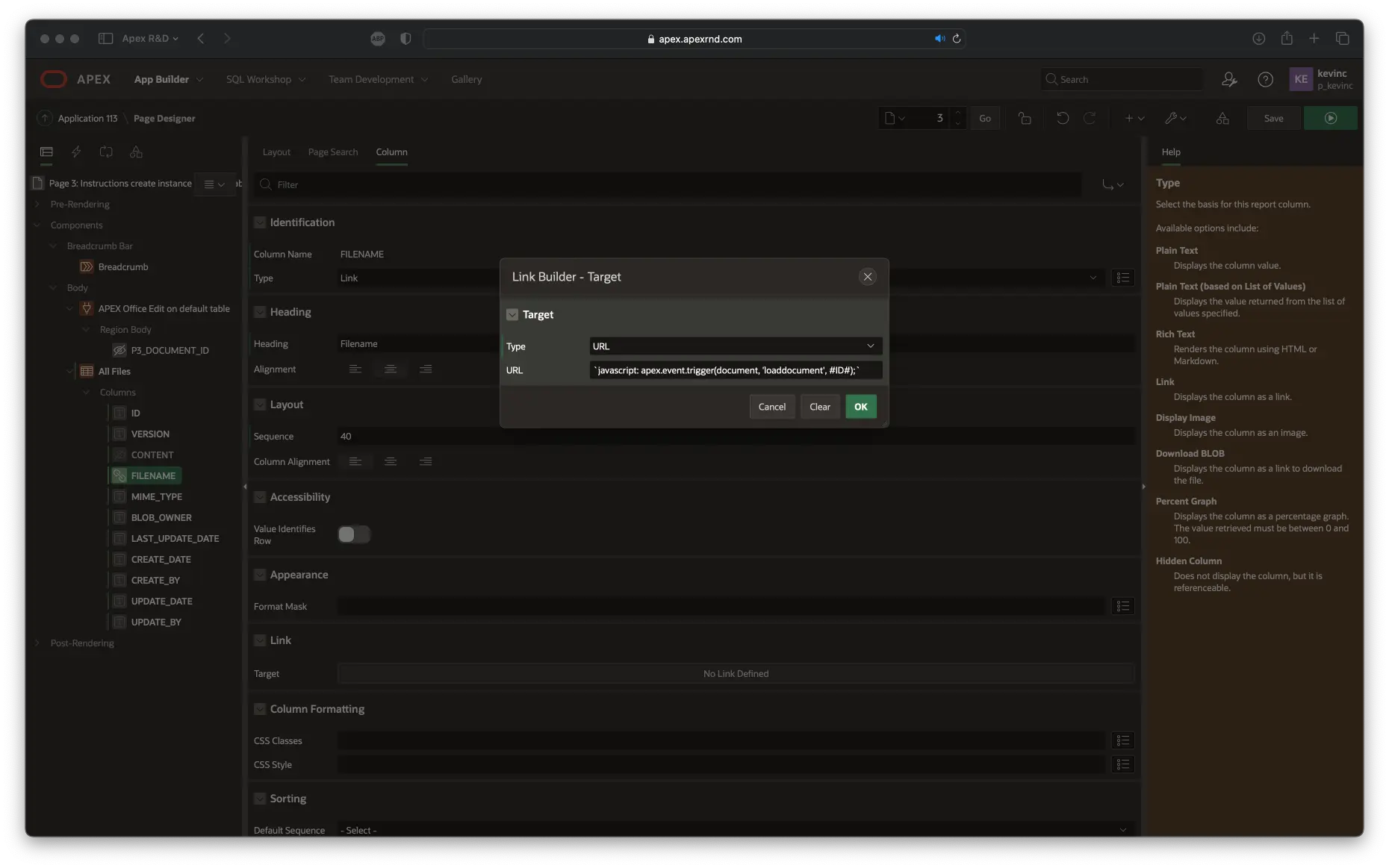Open the Gallery menu item

[466, 79]
